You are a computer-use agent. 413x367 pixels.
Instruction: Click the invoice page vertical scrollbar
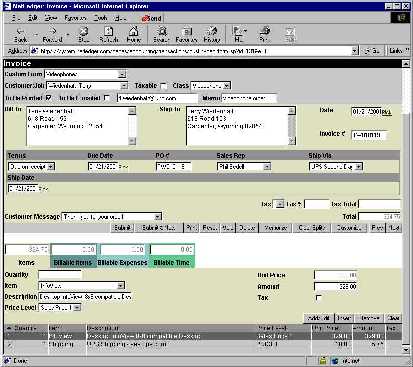click(406, 207)
